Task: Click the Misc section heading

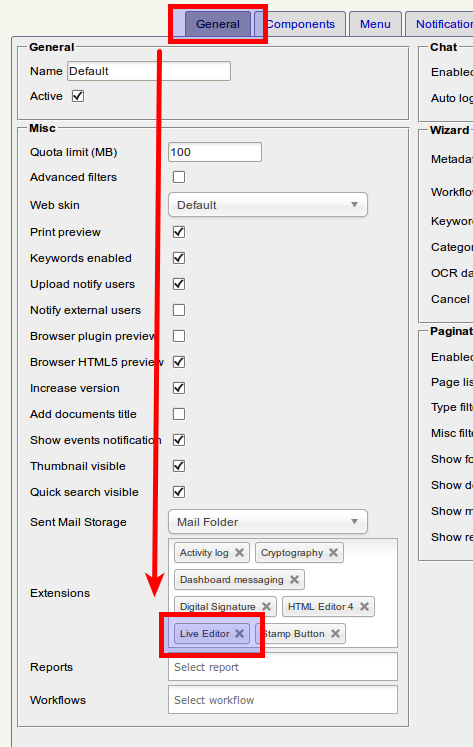Action: (42, 128)
